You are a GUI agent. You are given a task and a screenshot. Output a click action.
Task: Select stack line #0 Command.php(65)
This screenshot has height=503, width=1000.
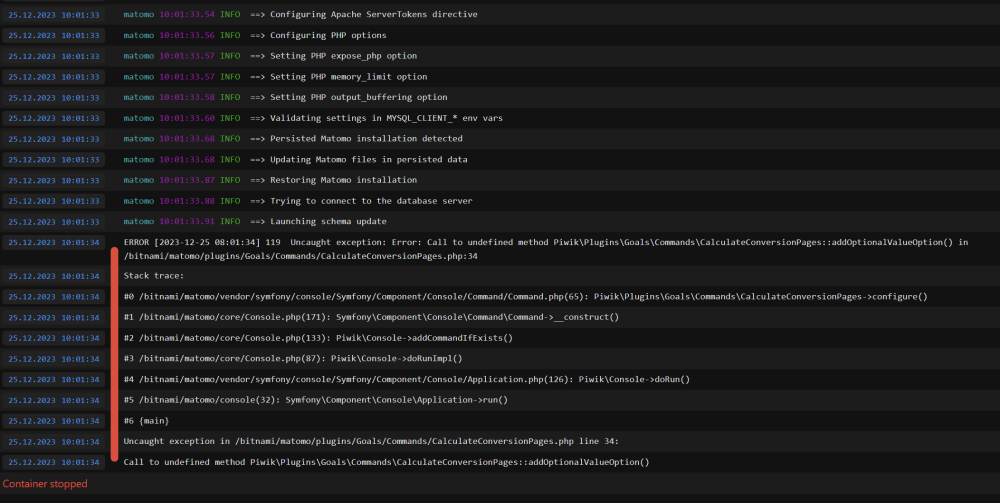point(526,296)
